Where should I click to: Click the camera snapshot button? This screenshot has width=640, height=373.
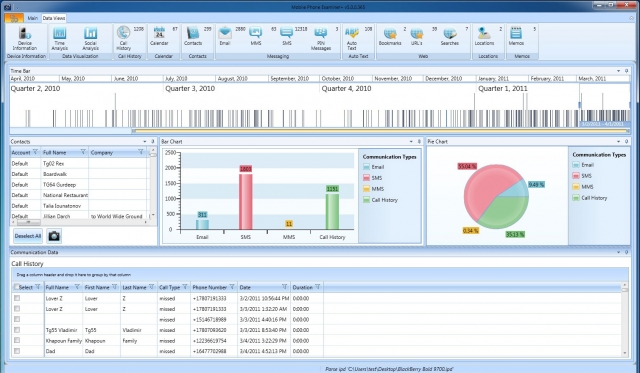point(53,236)
